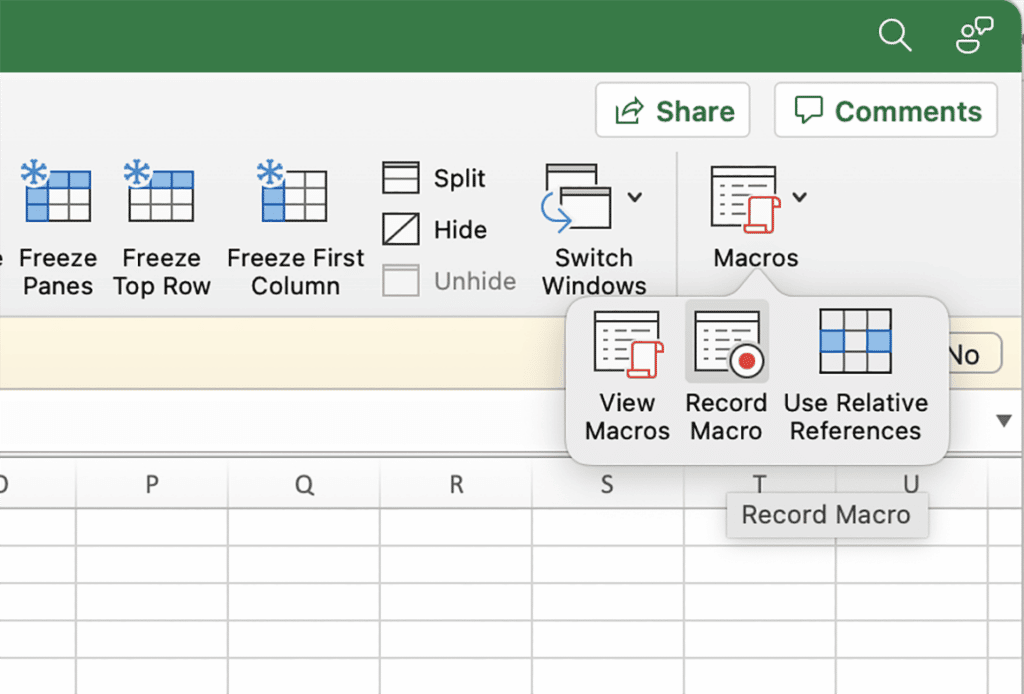Open the feedback people icon
This screenshot has width=1024, height=694.
tap(974, 35)
